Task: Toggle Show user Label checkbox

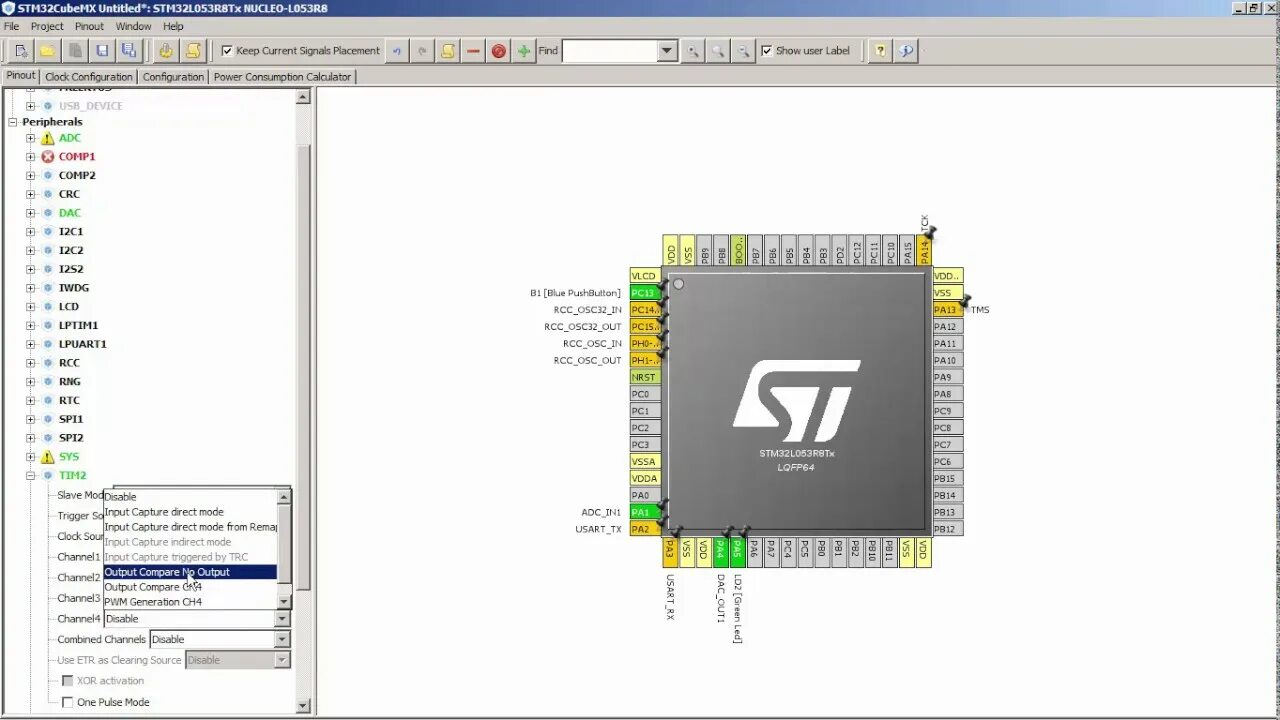Action: [767, 51]
